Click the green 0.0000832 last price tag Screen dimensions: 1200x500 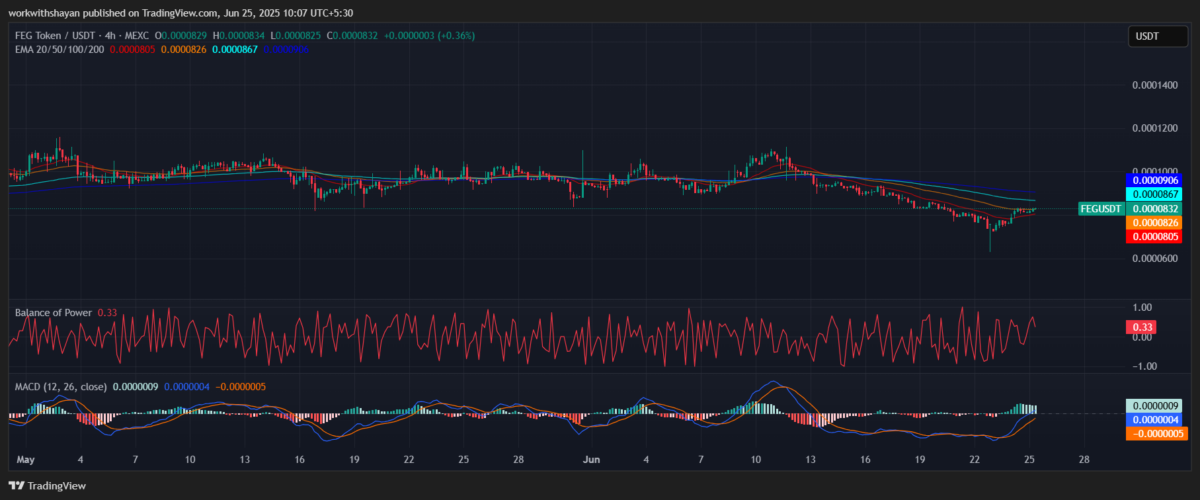(x=1154, y=208)
